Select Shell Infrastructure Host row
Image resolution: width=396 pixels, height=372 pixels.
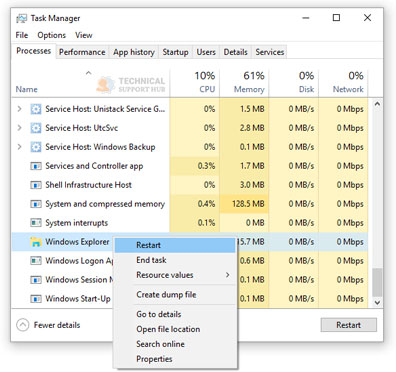[x=190, y=185]
